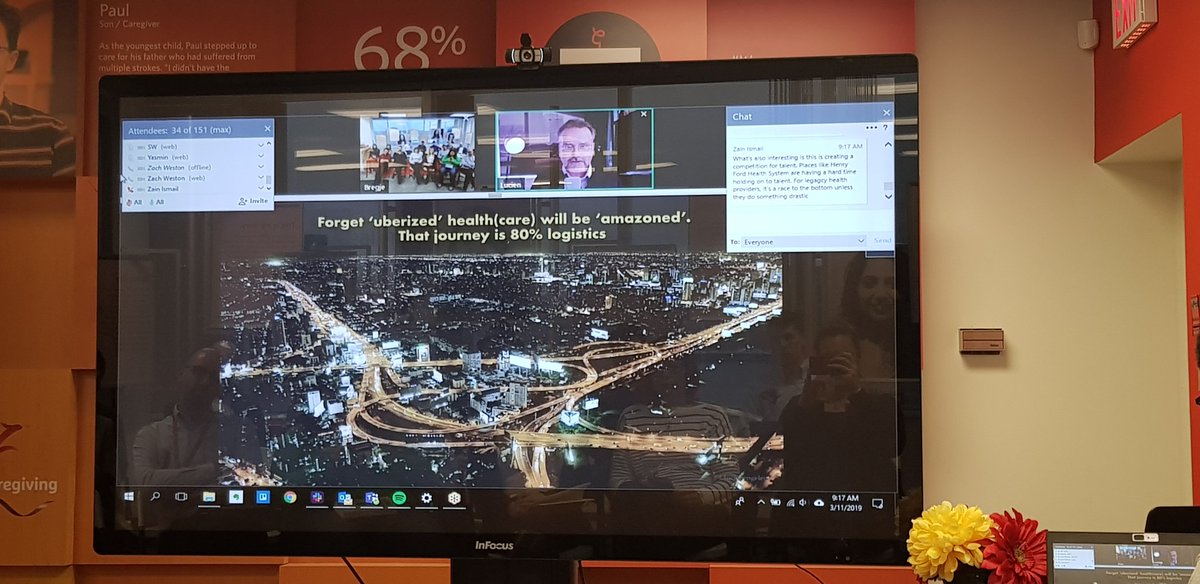Open taskbar search magnifier
Screen dimensions: 1200x584
(x=155, y=495)
